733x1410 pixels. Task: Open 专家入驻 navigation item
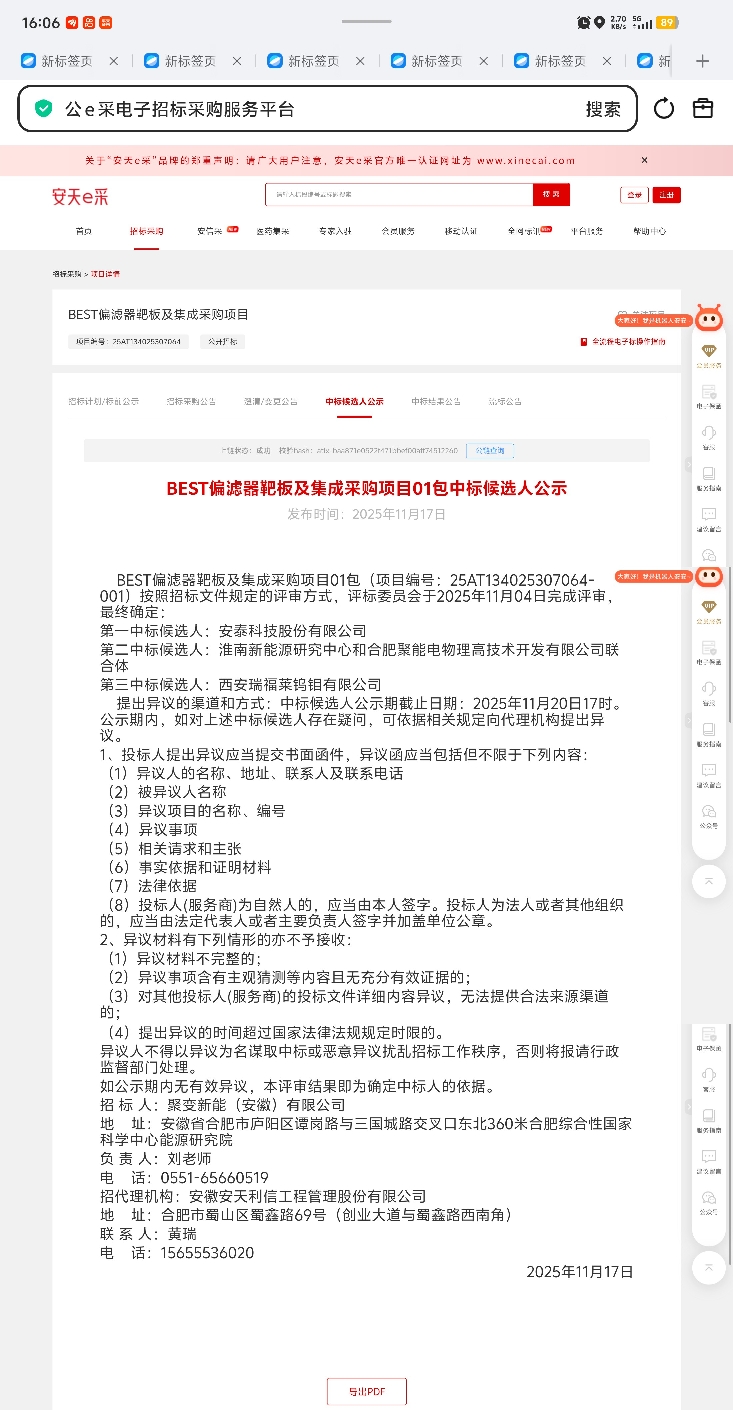[x=335, y=231]
